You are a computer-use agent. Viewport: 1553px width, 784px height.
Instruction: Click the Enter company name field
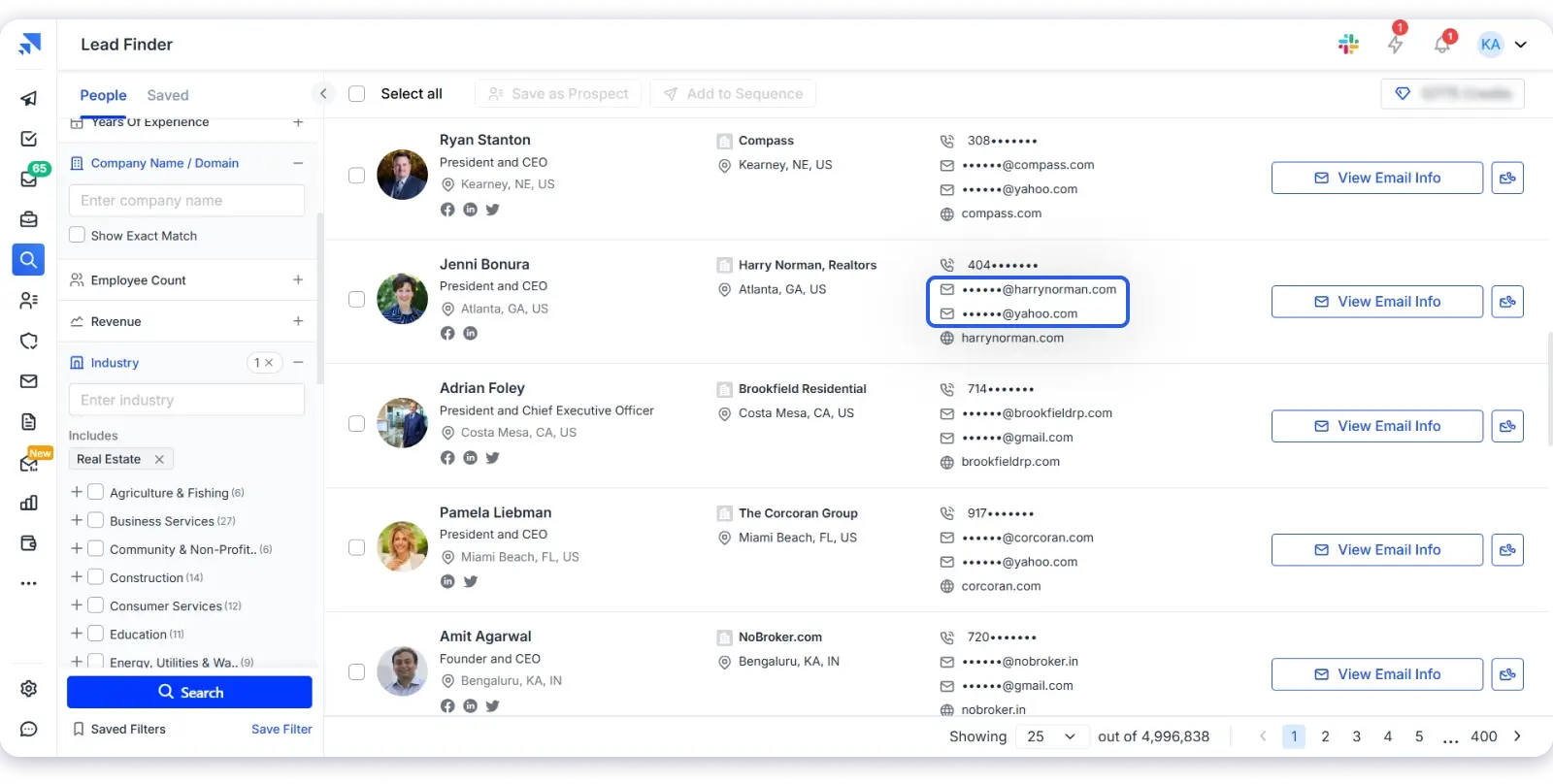coord(186,200)
